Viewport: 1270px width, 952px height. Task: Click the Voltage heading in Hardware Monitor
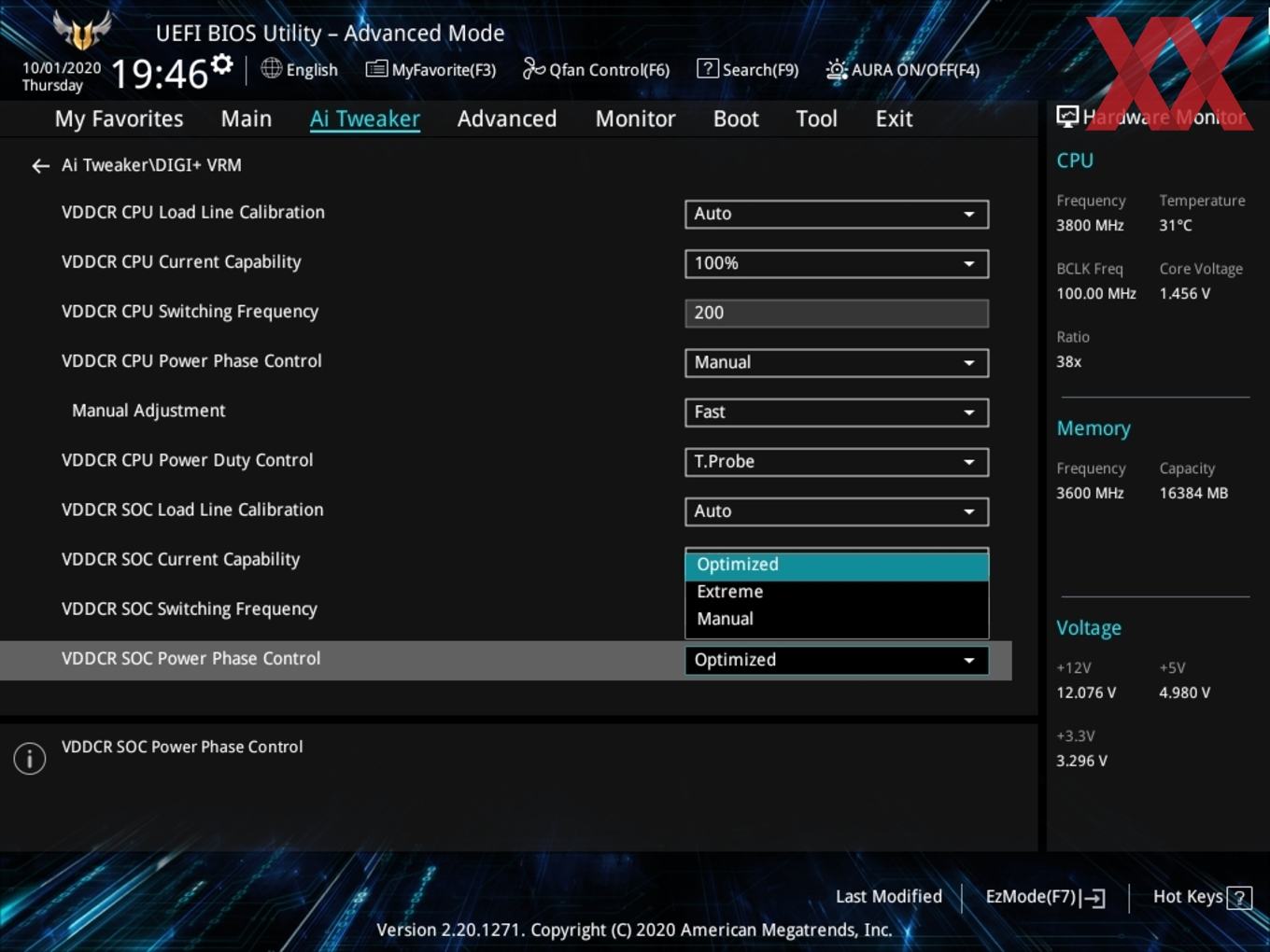(1089, 628)
